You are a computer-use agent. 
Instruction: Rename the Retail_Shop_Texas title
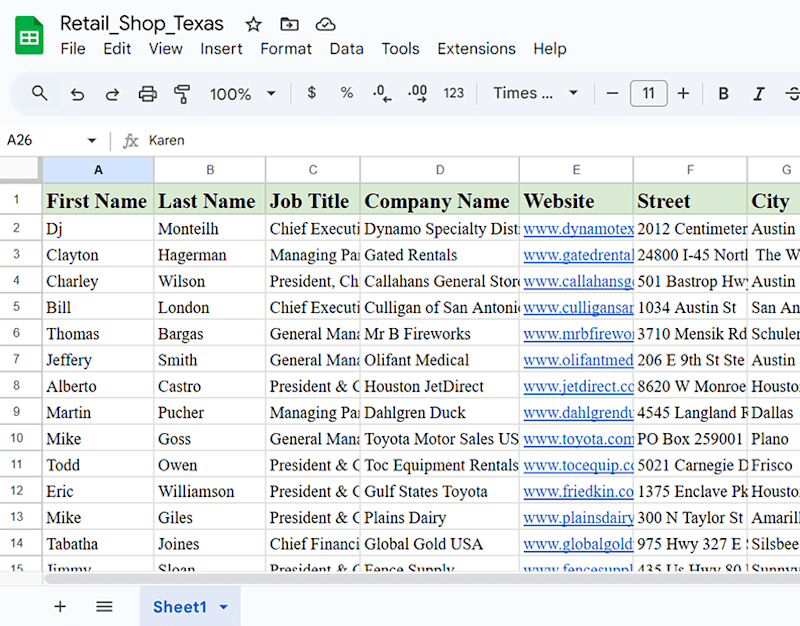(x=142, y=24)
